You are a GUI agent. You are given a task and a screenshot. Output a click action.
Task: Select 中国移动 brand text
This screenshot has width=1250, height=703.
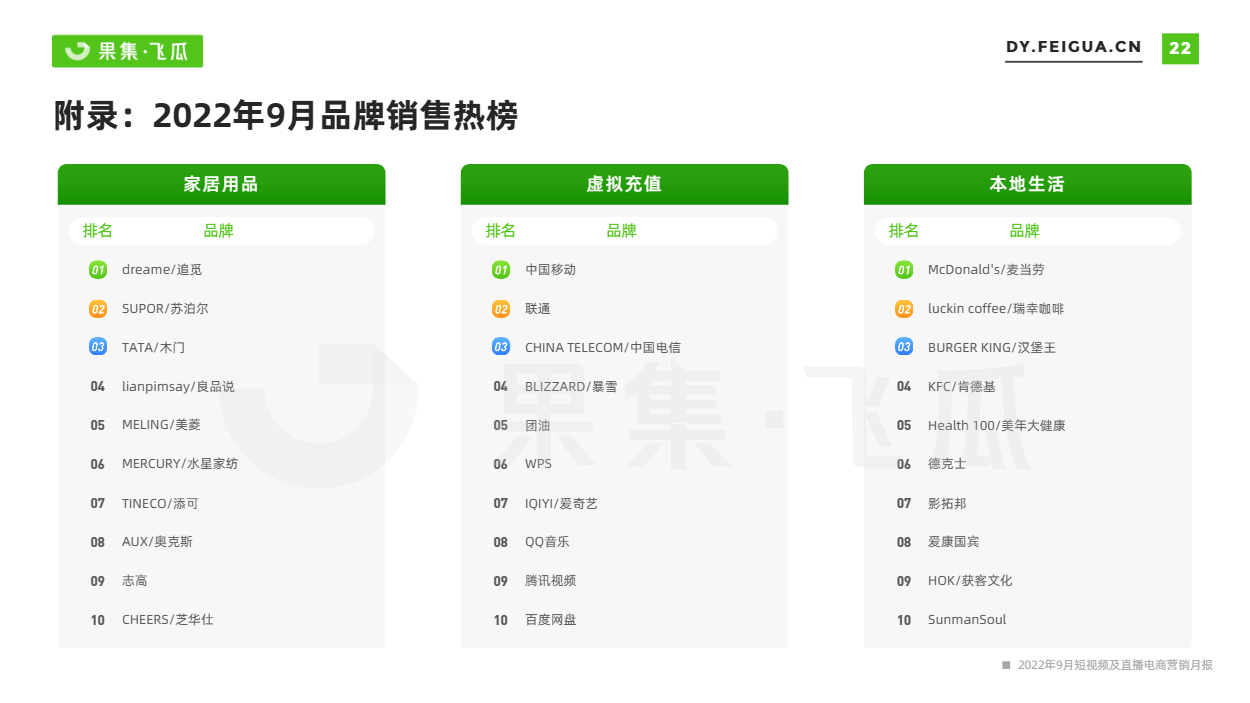tap(550, 270)
